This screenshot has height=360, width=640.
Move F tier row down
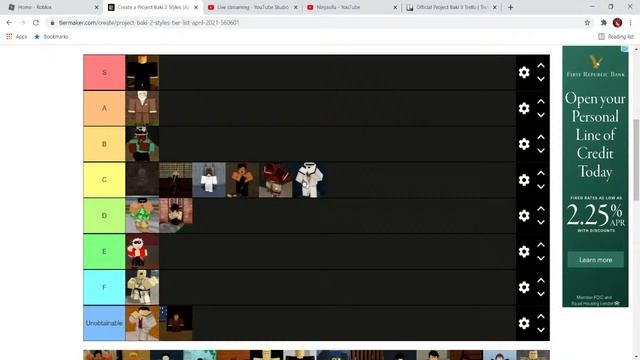click(x=541, y=294)
